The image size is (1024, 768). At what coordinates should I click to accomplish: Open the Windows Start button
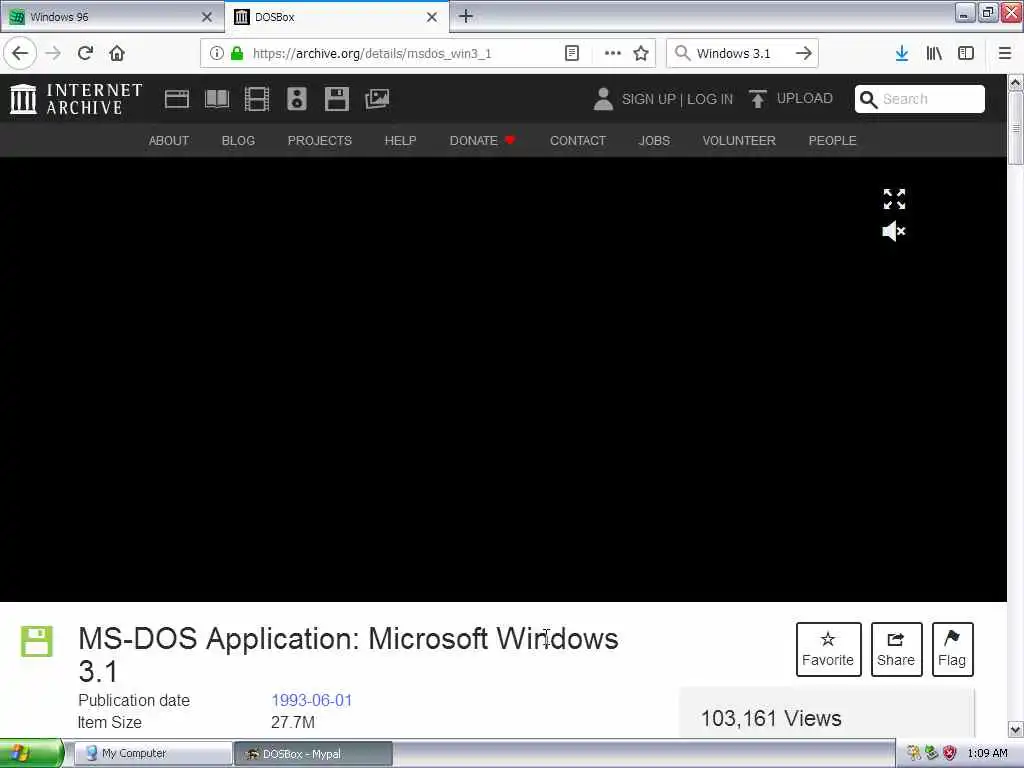pyautogui.click(x=31, y=753)
